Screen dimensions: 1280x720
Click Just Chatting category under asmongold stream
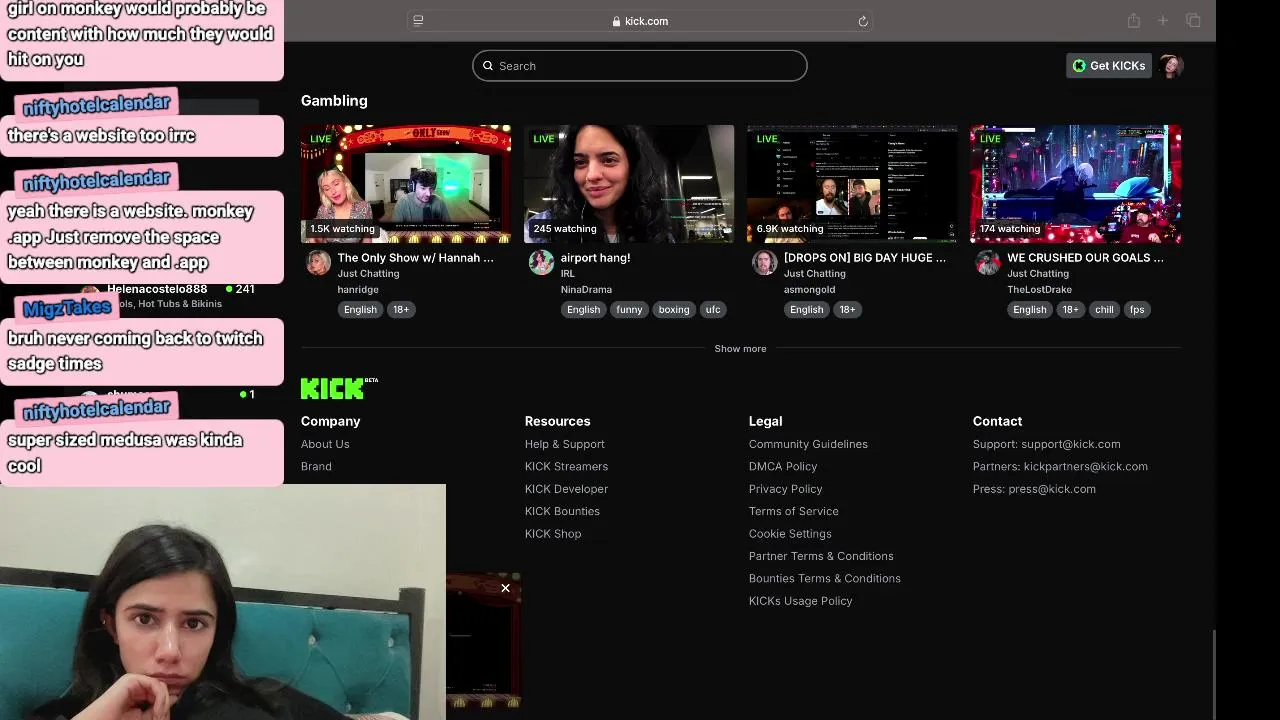[814, 274]
